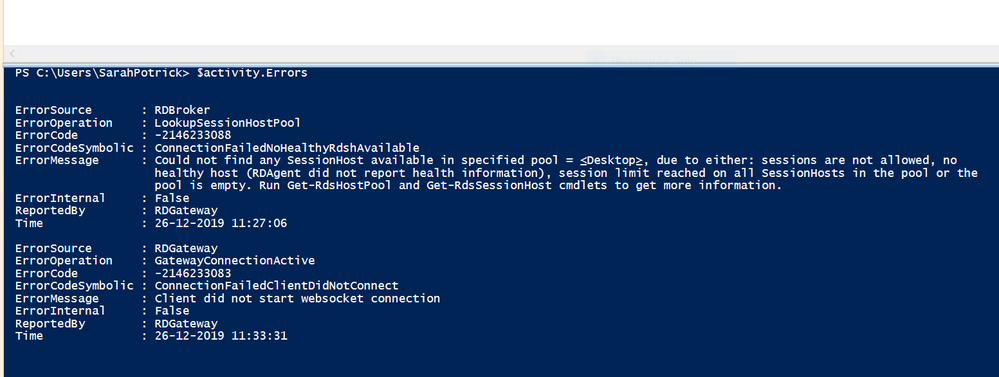Click the timestamp 26-12-2019 11:33:31
This screenshot has height=377, width=999.
tap(220, 336)
